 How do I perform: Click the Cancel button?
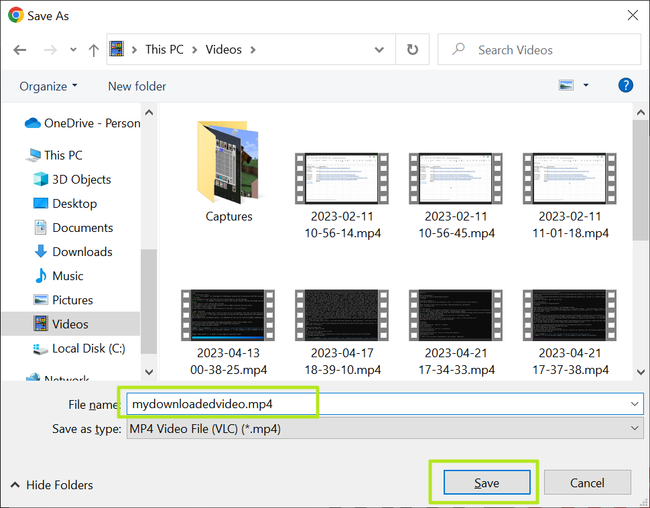tap(587, 482)
